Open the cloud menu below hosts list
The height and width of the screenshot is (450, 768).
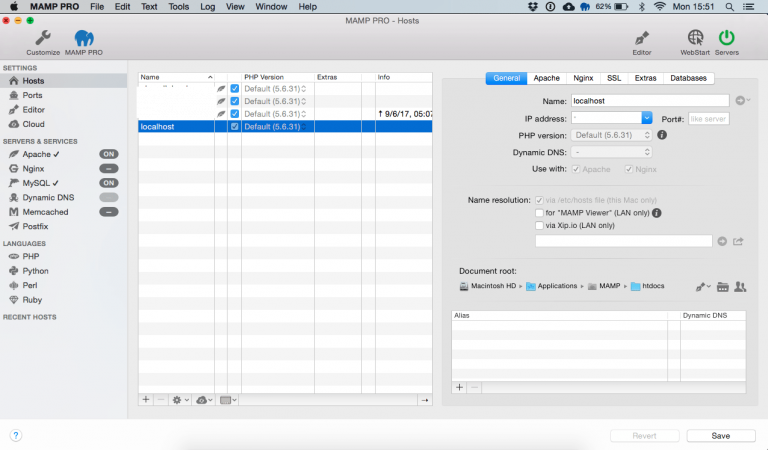click(204, 400)
